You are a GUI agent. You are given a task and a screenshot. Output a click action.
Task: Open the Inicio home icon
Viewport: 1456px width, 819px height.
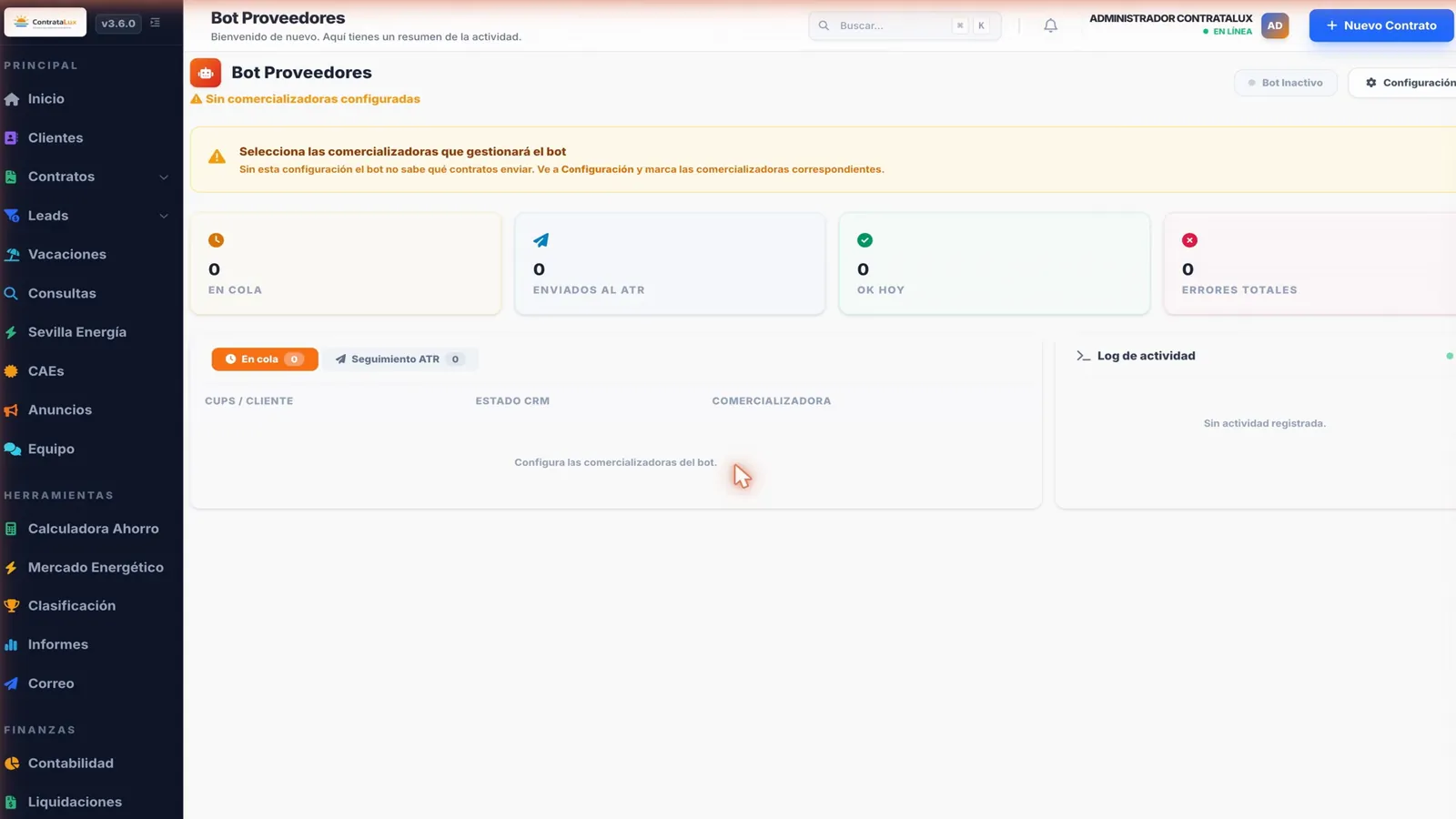click(x=12, y=99)
